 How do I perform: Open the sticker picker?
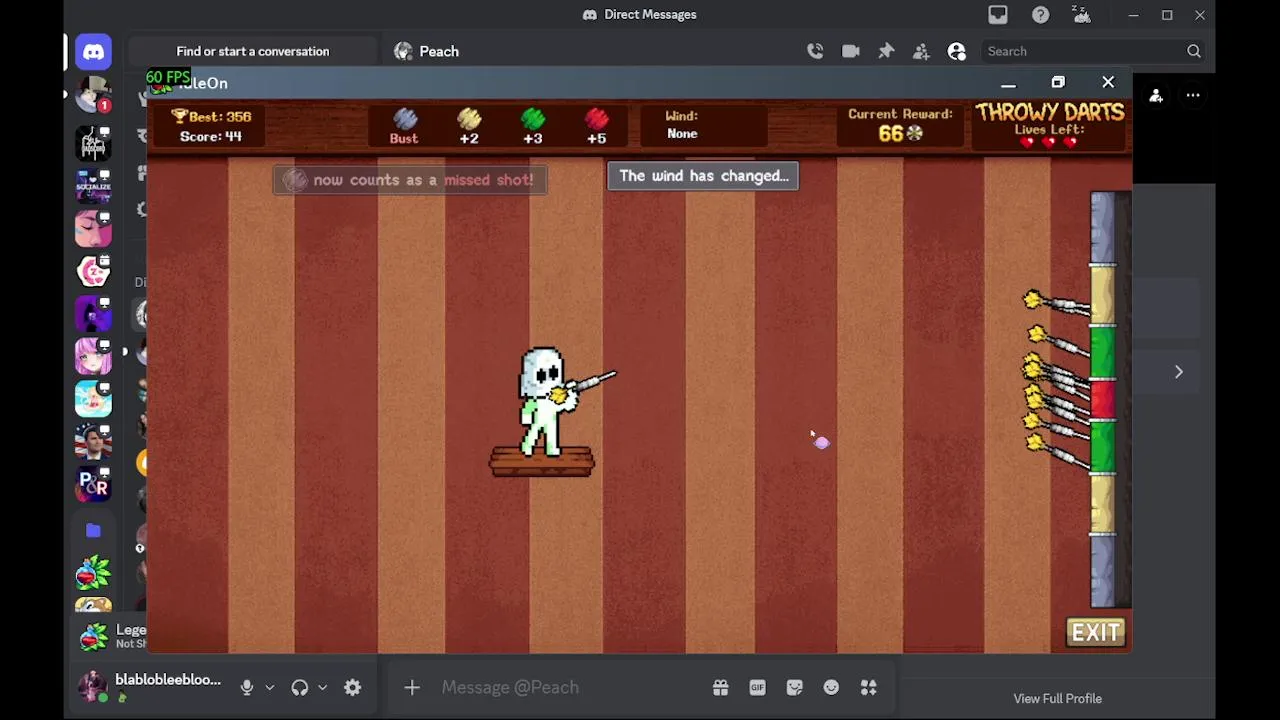pyautogui.click(x=794, y=687)
